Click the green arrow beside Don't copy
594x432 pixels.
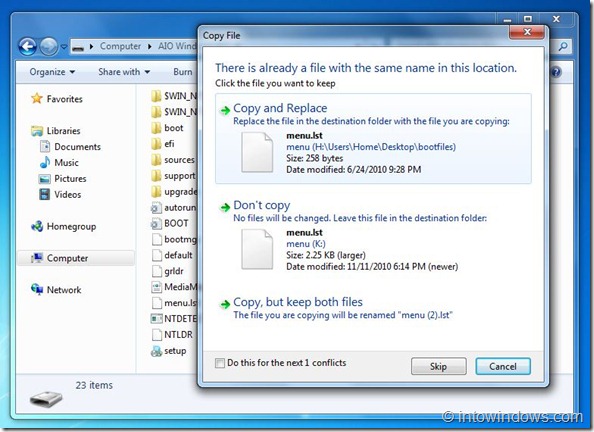click(x=225, y=207)
